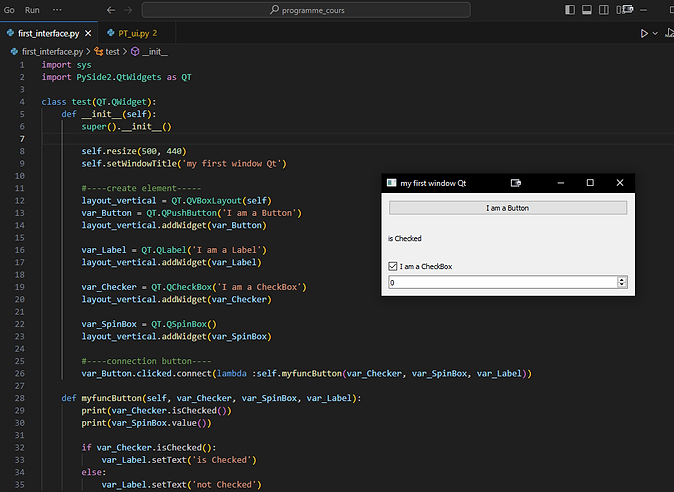Switch to the first_interface.py tab
This screenshot has width=674, height=492.
(x=48, y=33)
